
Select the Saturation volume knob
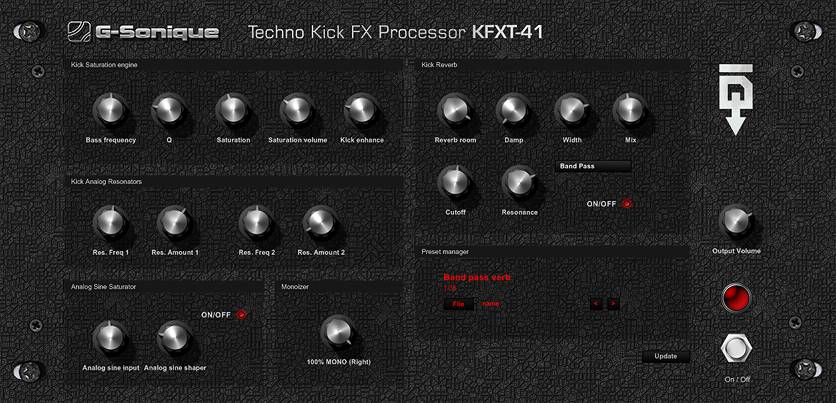pos(297,110)
